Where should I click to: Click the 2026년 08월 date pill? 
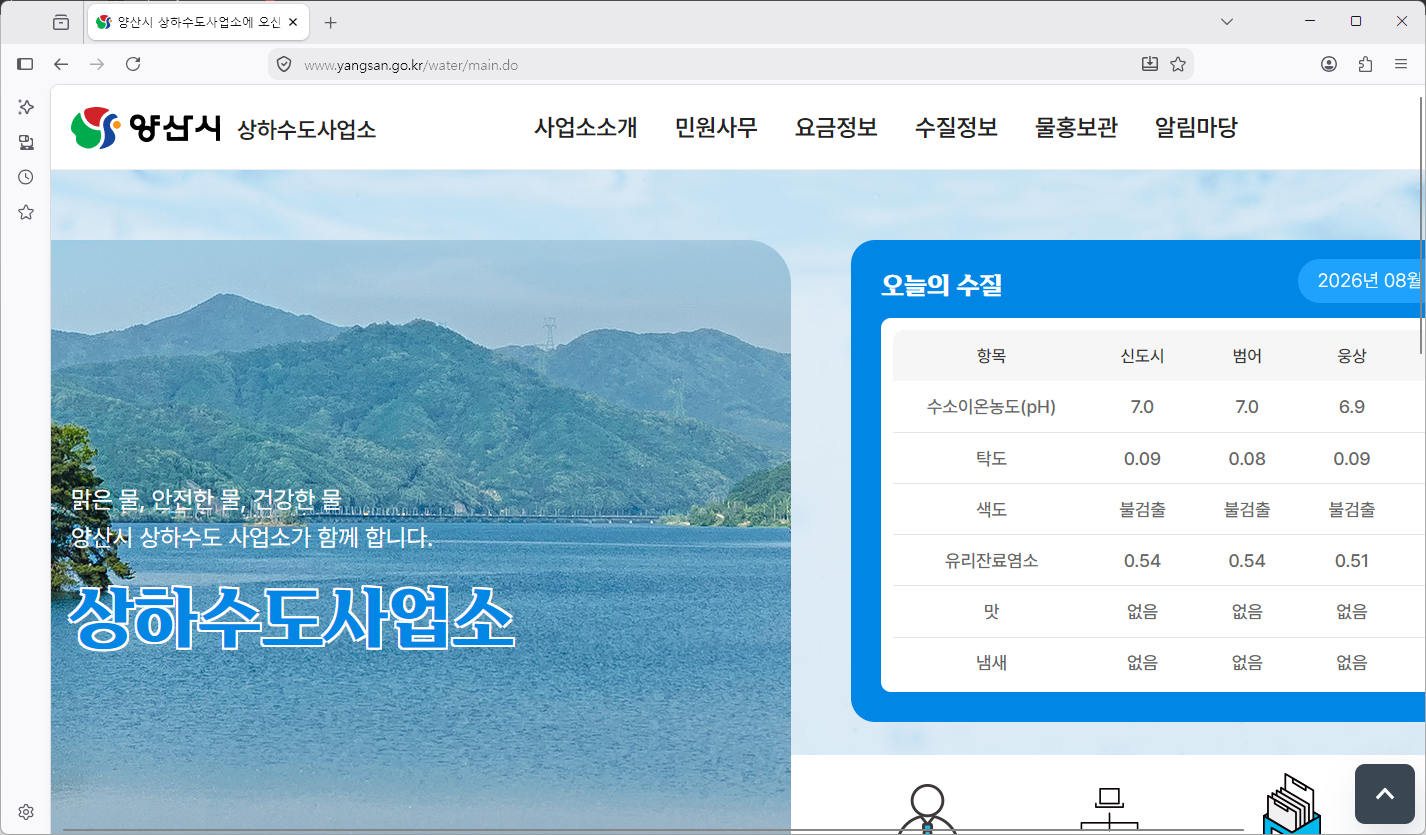pos(1361,281)
